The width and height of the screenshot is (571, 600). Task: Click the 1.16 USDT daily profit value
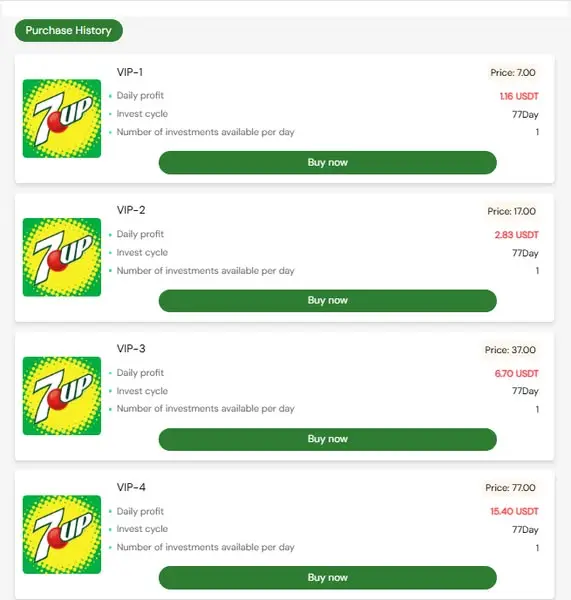click(519, 96)
